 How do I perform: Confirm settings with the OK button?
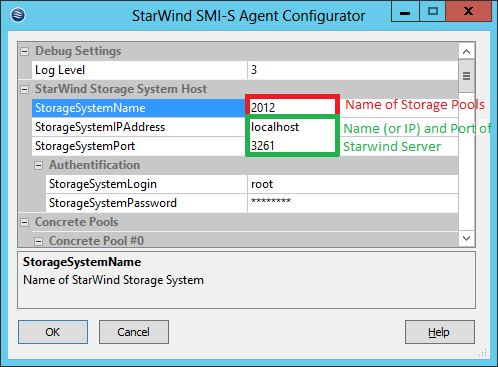coord(53,332)
